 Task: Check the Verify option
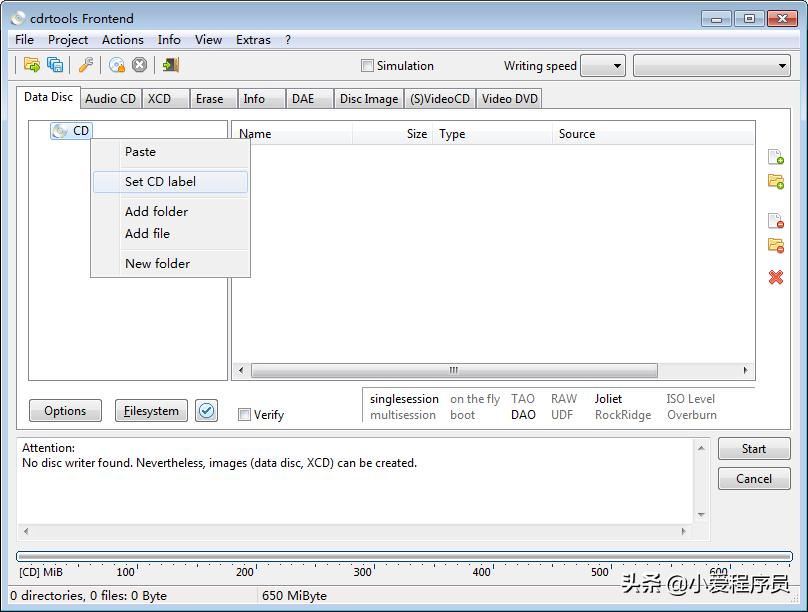pos(243,414)
